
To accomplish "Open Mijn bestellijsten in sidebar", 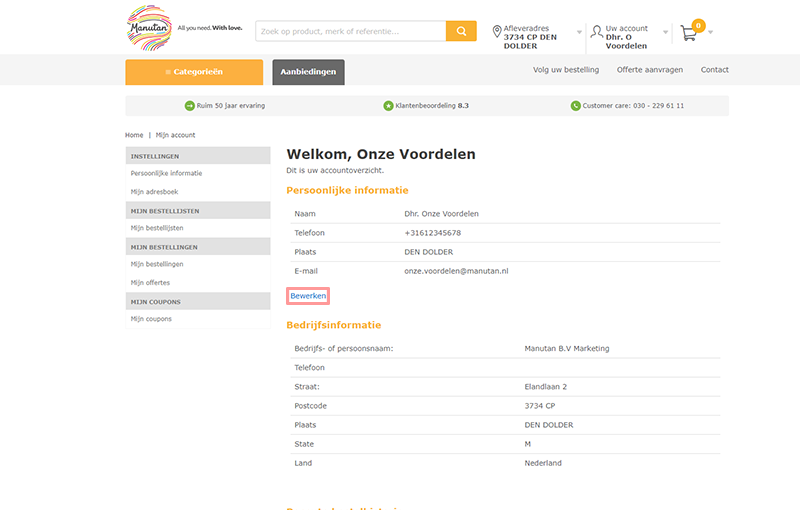I will pos(157,228).
